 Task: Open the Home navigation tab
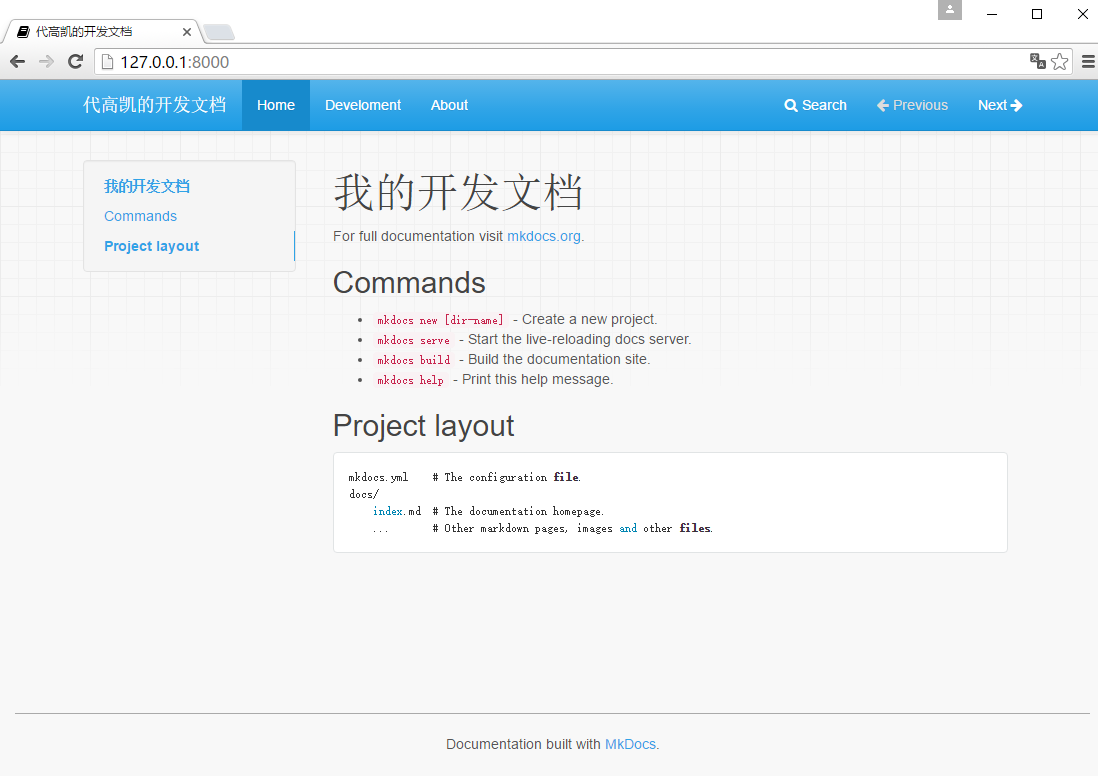coord(276,105)
